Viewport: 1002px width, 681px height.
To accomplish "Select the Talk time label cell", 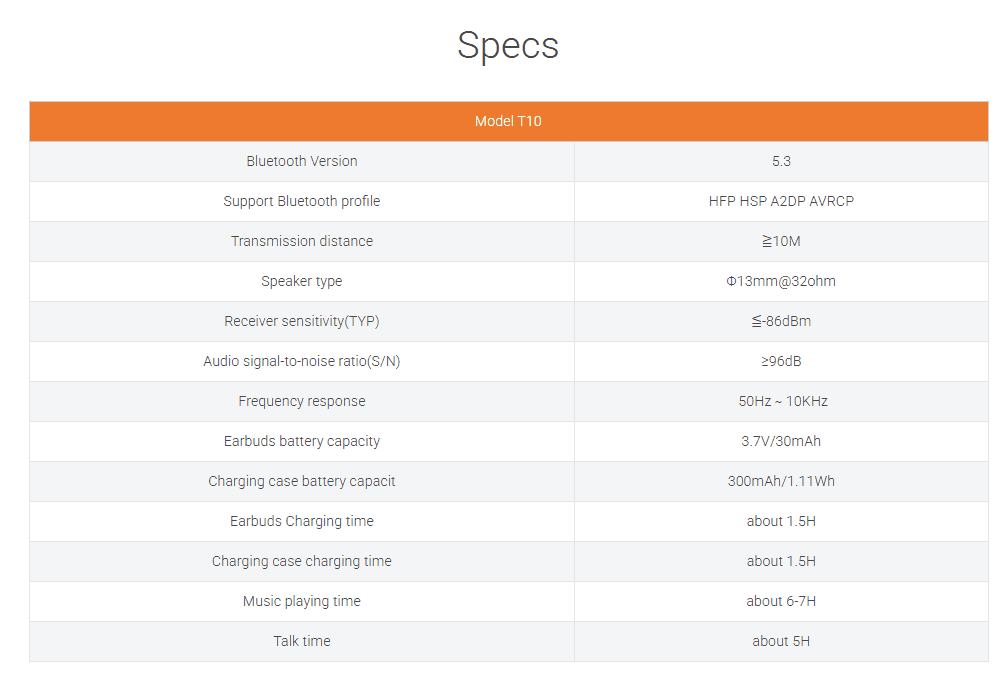I will pyautogui.click(x=302, y=641).
